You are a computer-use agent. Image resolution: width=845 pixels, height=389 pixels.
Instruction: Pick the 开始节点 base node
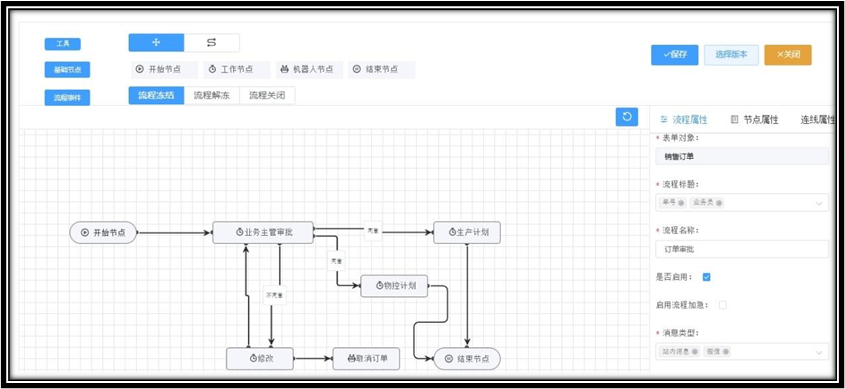tap(164, 70)
